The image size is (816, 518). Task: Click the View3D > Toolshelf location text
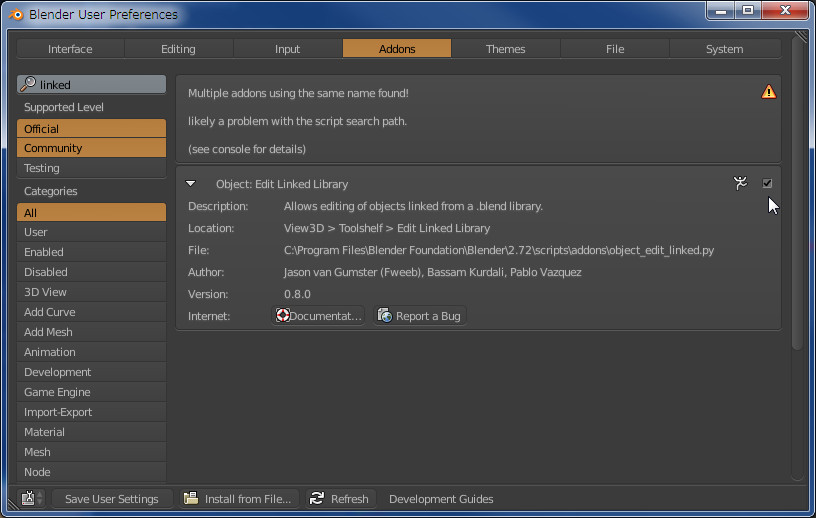point(387,228)
